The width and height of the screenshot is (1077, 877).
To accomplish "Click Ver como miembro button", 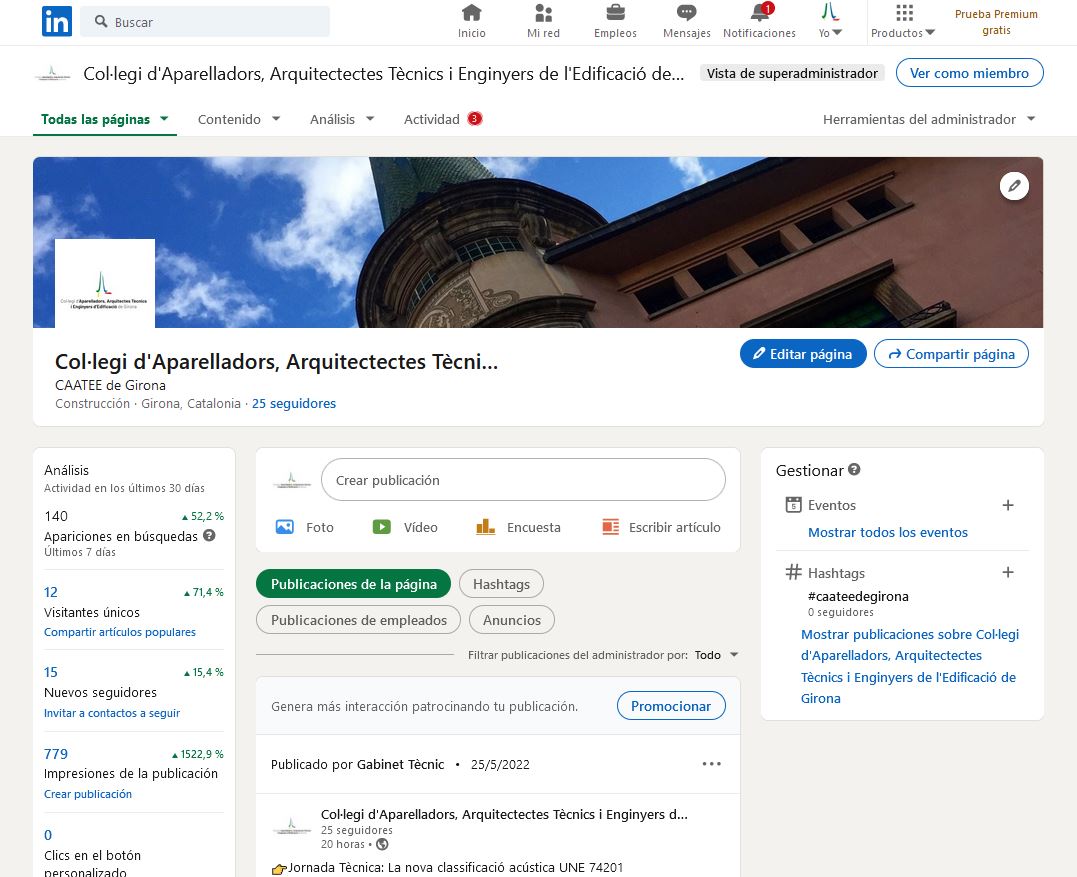I will click(x=969, y=73).
